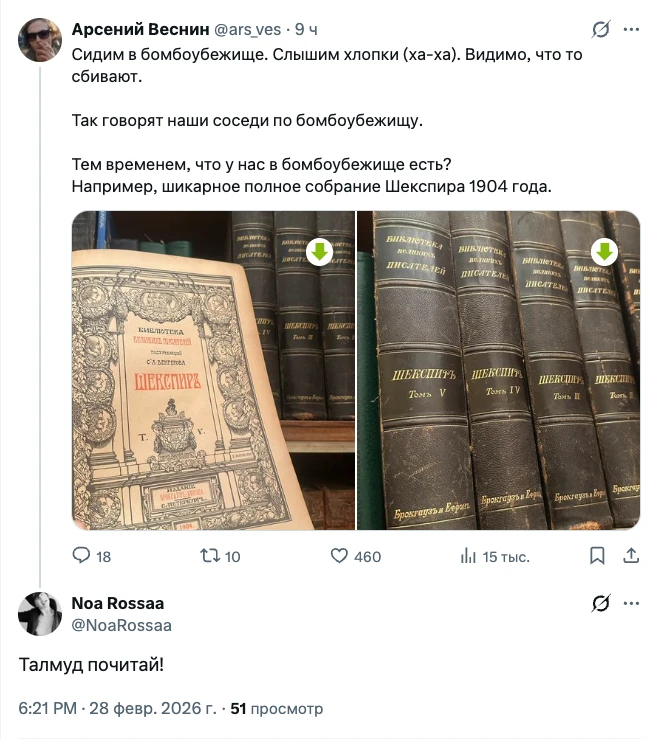
Task: Open view analytics bar chart icon
Action: [468, 556]
